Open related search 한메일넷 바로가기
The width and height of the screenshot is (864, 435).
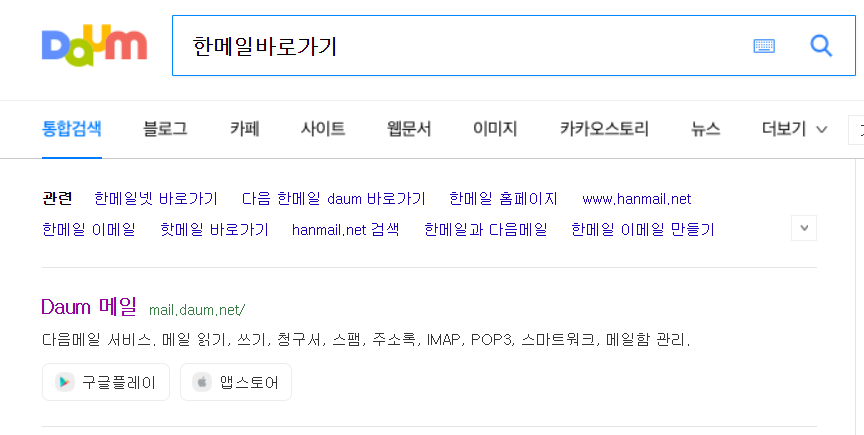coord(156,198)
